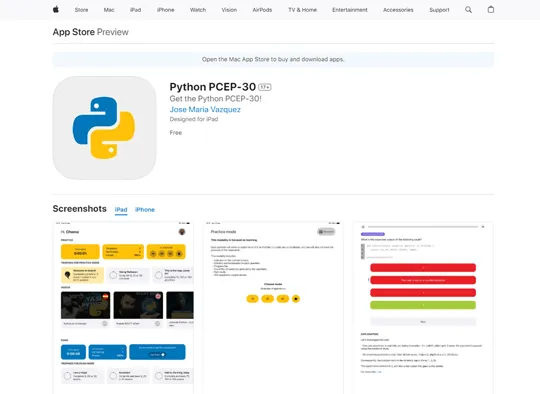The width and height of the screenshot is (540, 394).
Task: Click the 'Screenshots' section heading
Action: pyautogui.click(x=80, y=209)
